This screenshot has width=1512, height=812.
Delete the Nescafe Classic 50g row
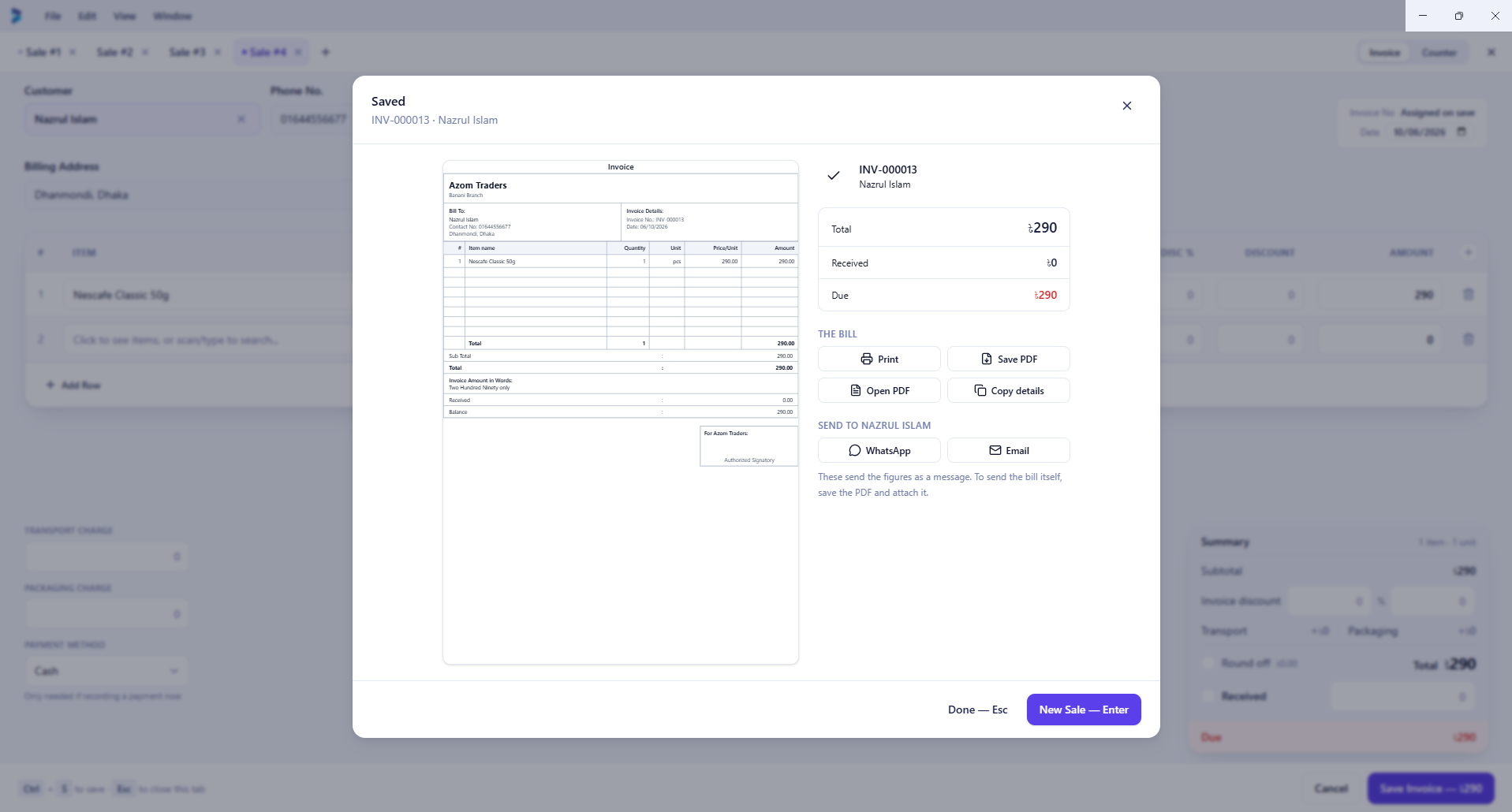point(1468,294)
